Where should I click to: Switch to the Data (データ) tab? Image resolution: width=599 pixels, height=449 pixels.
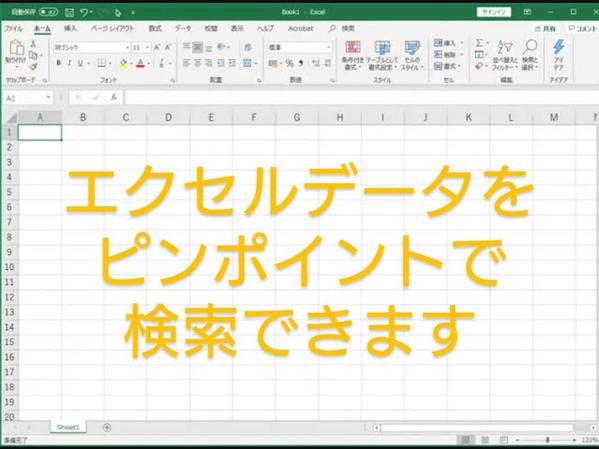click(183, 28)
